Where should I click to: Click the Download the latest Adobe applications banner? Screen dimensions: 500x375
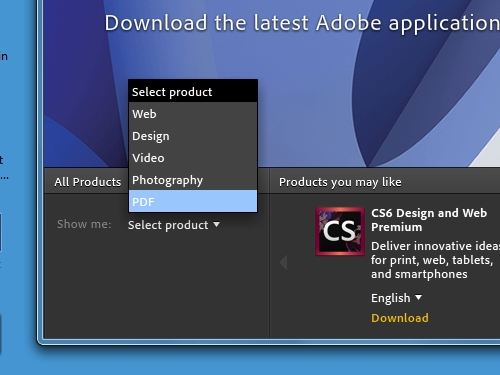[x=302, y=23]
